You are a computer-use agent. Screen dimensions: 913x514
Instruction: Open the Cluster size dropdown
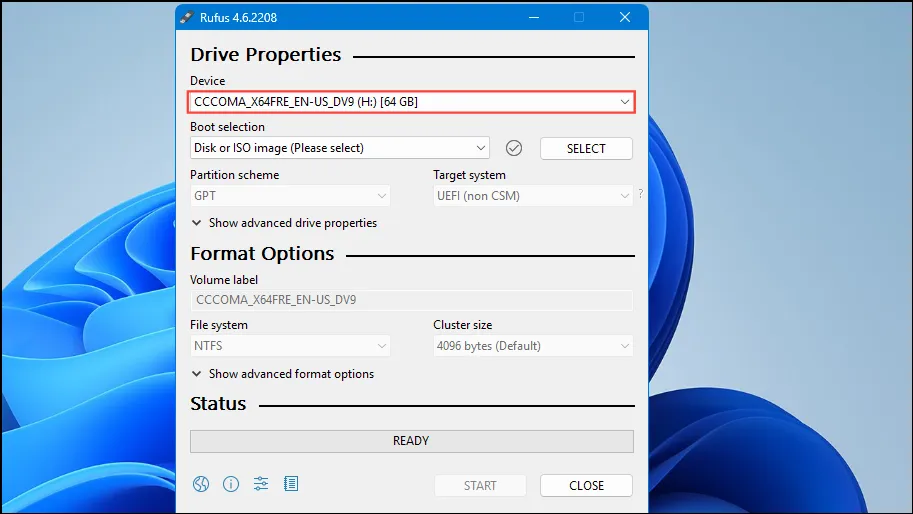tap(533, 346)
